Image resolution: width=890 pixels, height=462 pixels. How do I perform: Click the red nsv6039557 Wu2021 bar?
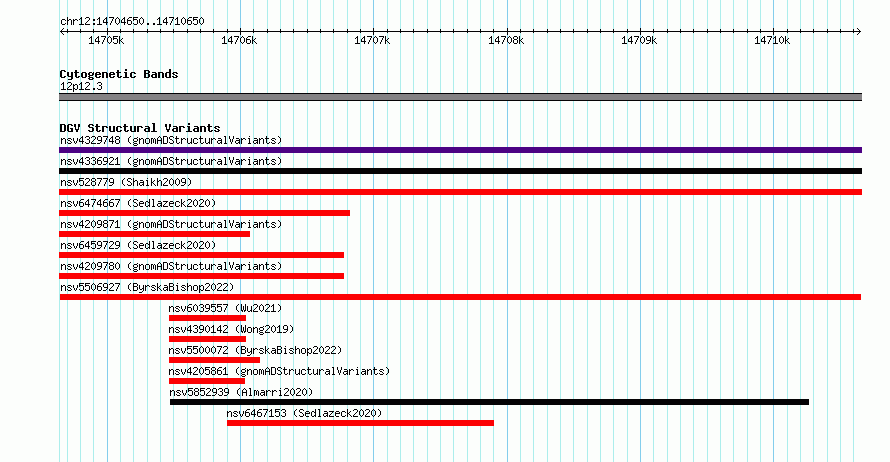coord(207,318)
